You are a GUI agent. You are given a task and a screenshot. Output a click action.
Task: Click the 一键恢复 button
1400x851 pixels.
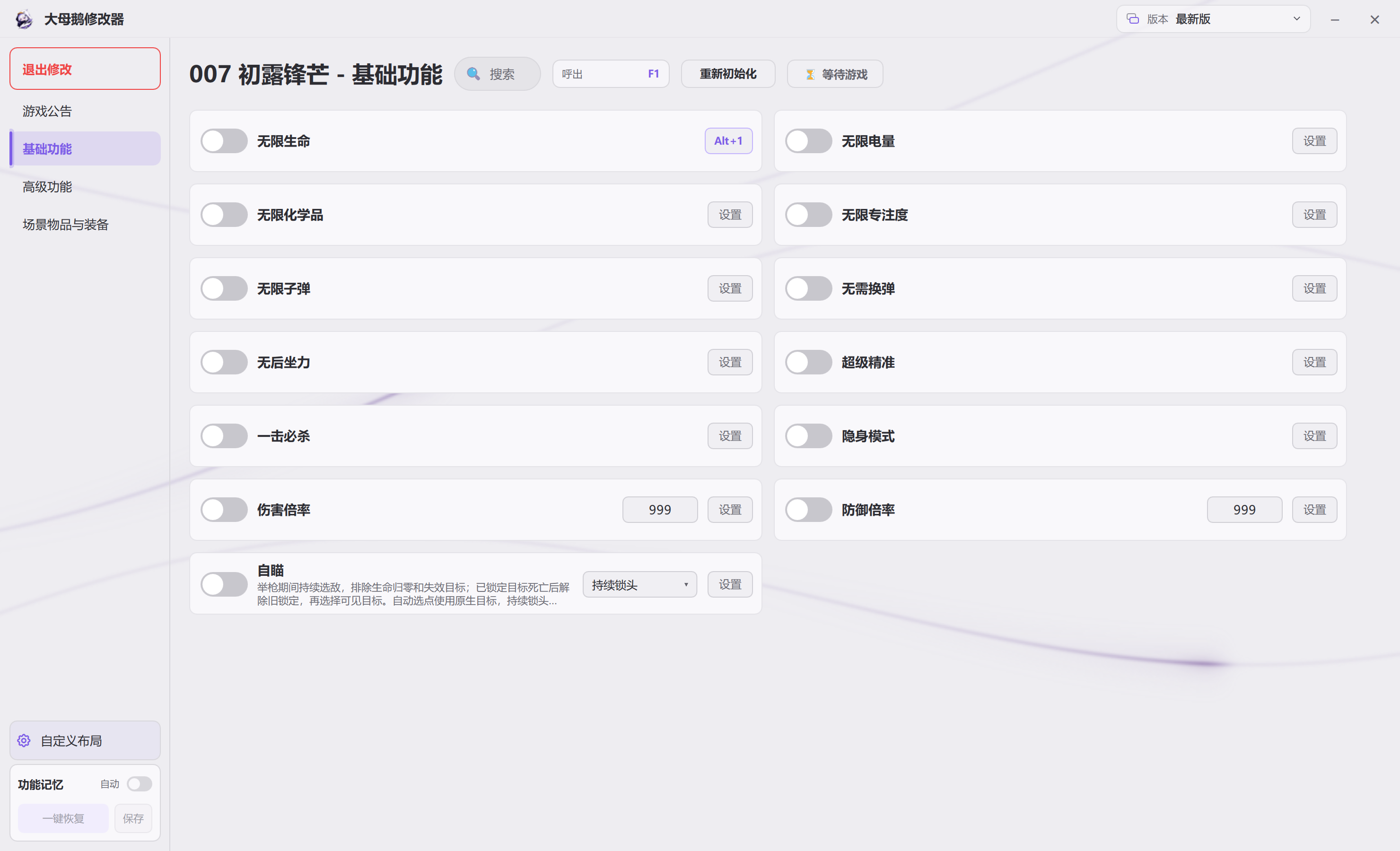(x=63, y=818)
